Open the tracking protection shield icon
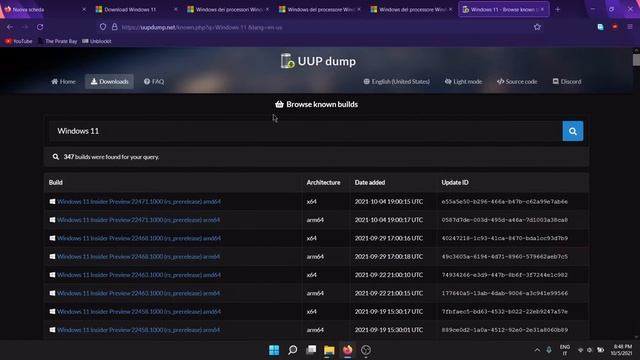This screenshot has height=360, width=640. tap(103, 27)
